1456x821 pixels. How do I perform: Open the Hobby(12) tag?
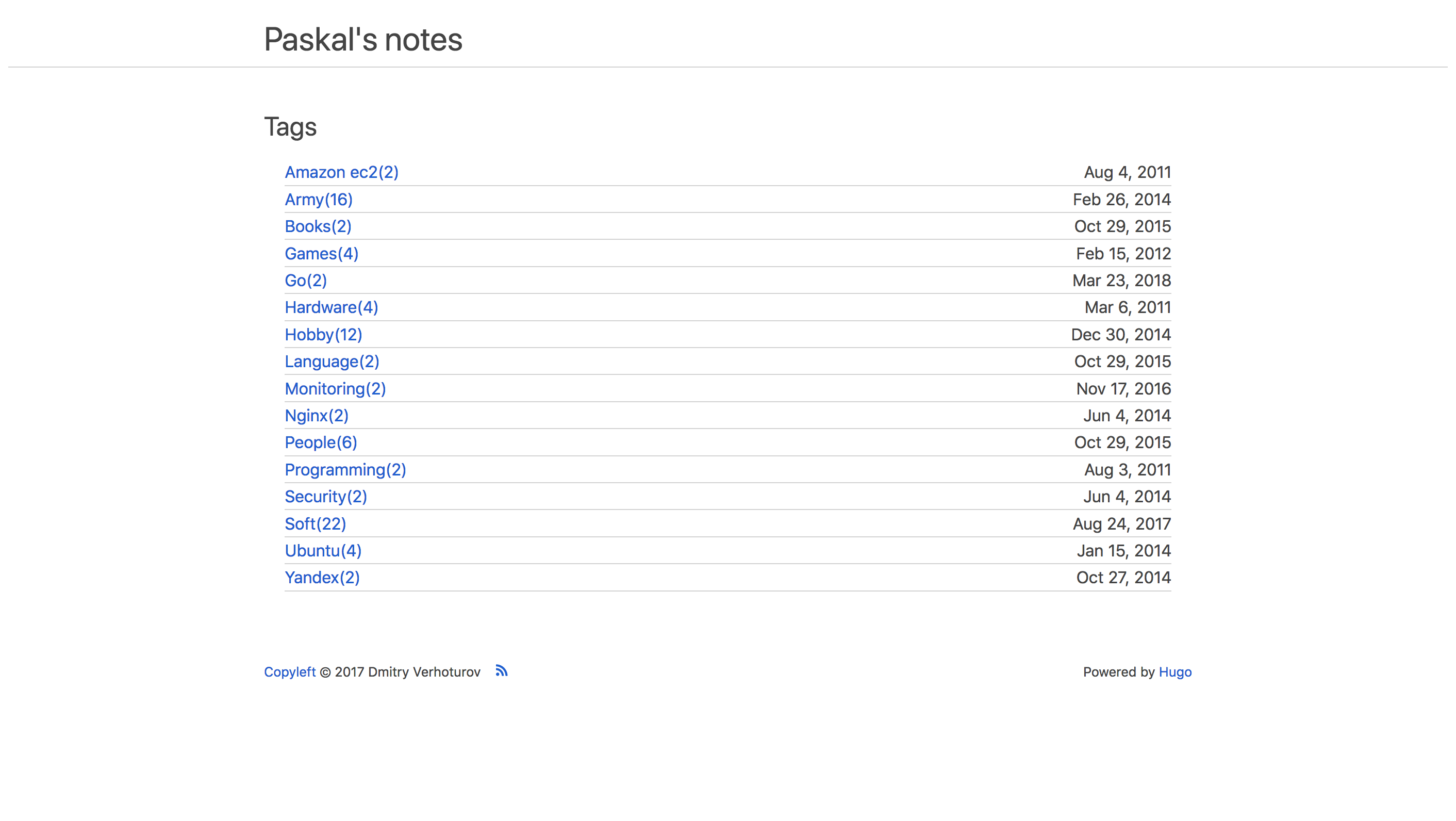click(x=323, y=335)
